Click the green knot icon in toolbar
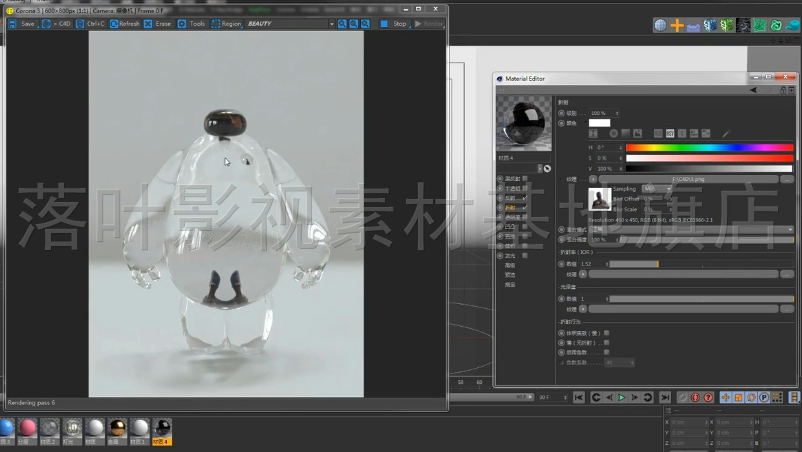The height and width of the screenshot is (452, 802). pyautogui.click(x=776, y=25)
